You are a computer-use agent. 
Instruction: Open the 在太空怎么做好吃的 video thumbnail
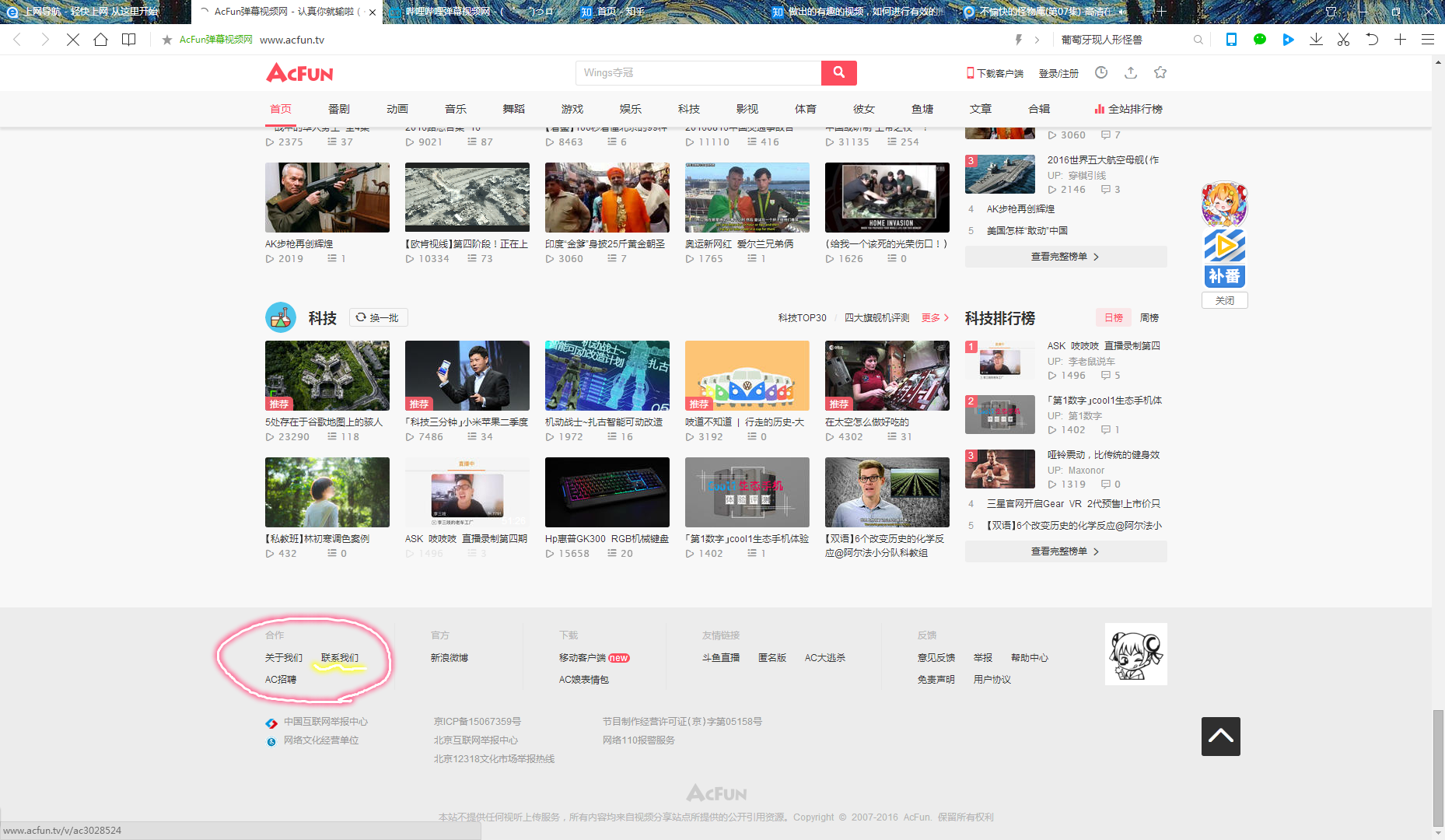point(887,376)
